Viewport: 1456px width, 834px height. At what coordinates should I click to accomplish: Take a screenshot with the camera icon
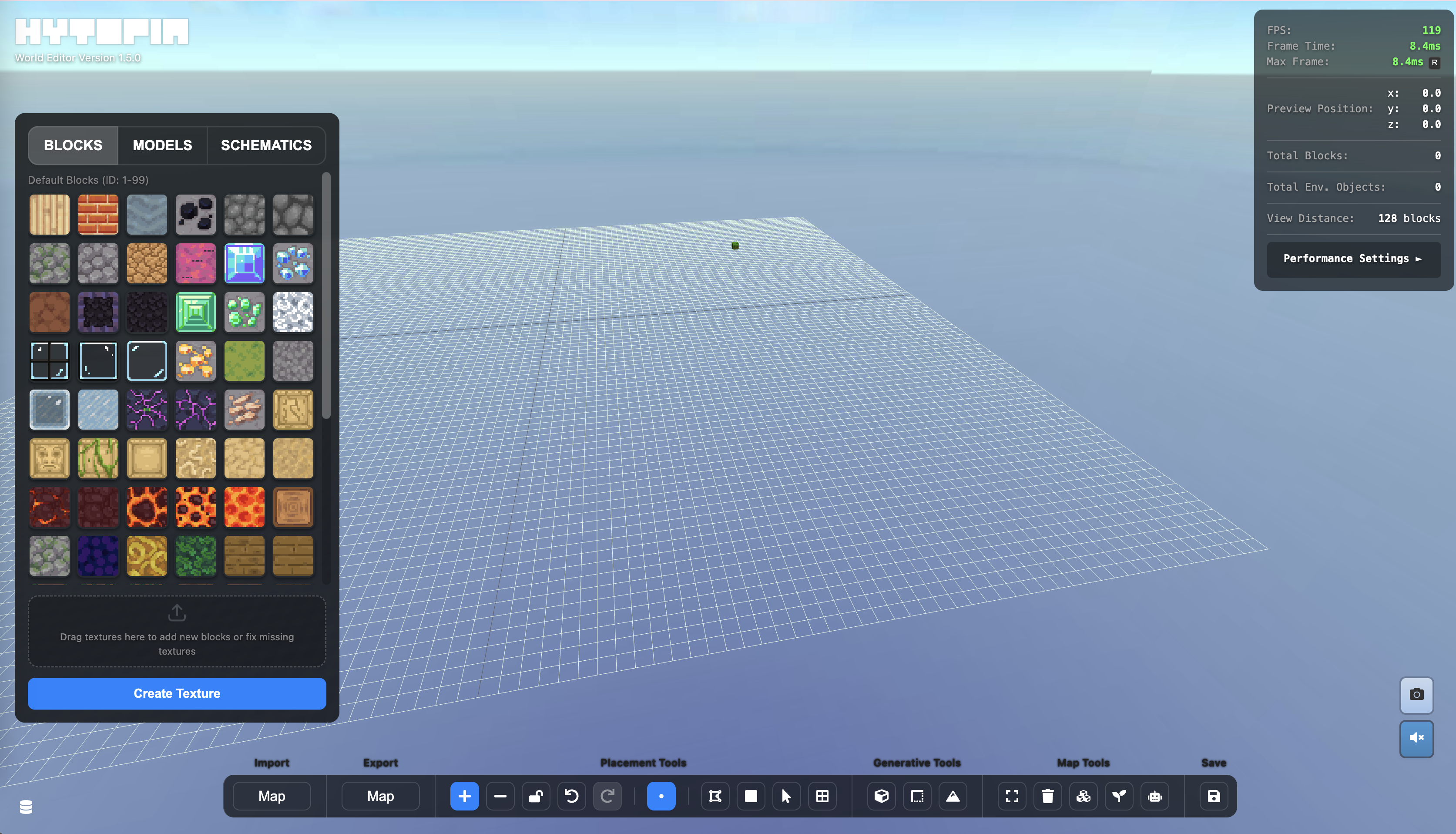point(1416,695)
